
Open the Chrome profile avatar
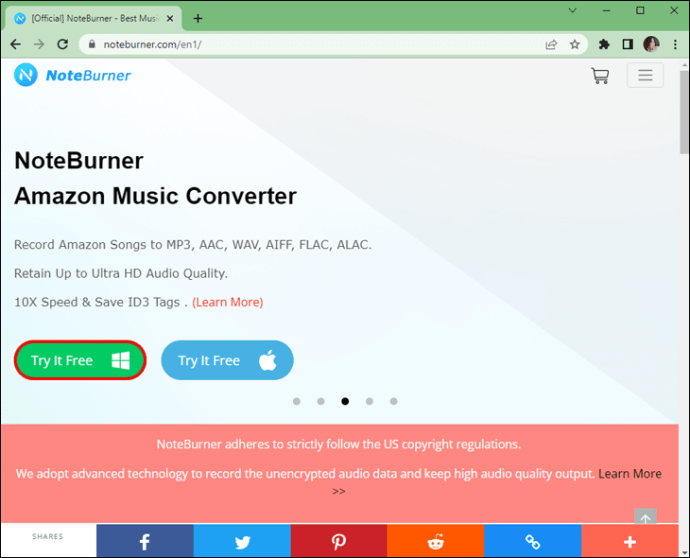point(651,44)
